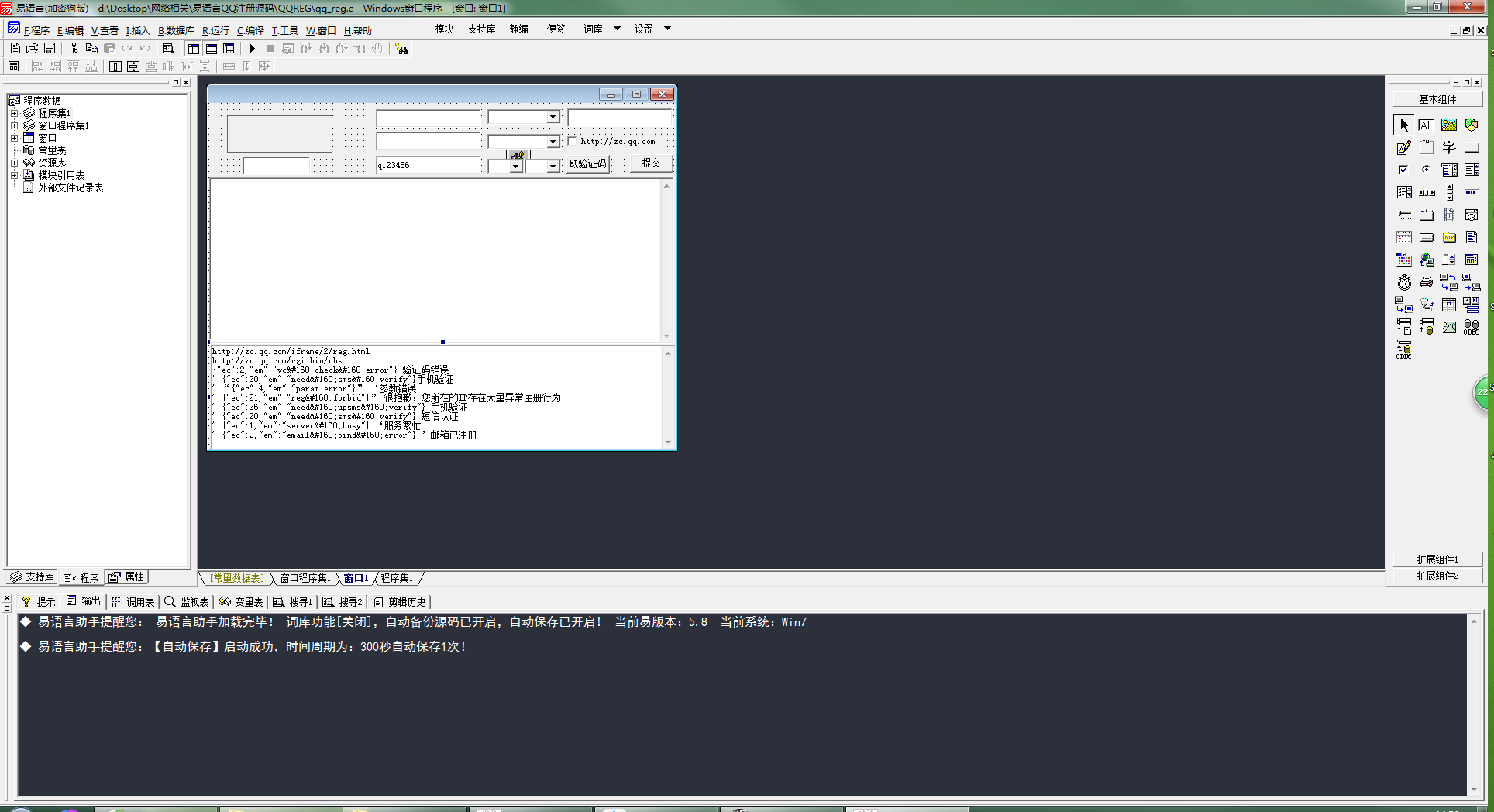Switch to the 窗口程序集1 tab
1494x812 pixels.
305,578
